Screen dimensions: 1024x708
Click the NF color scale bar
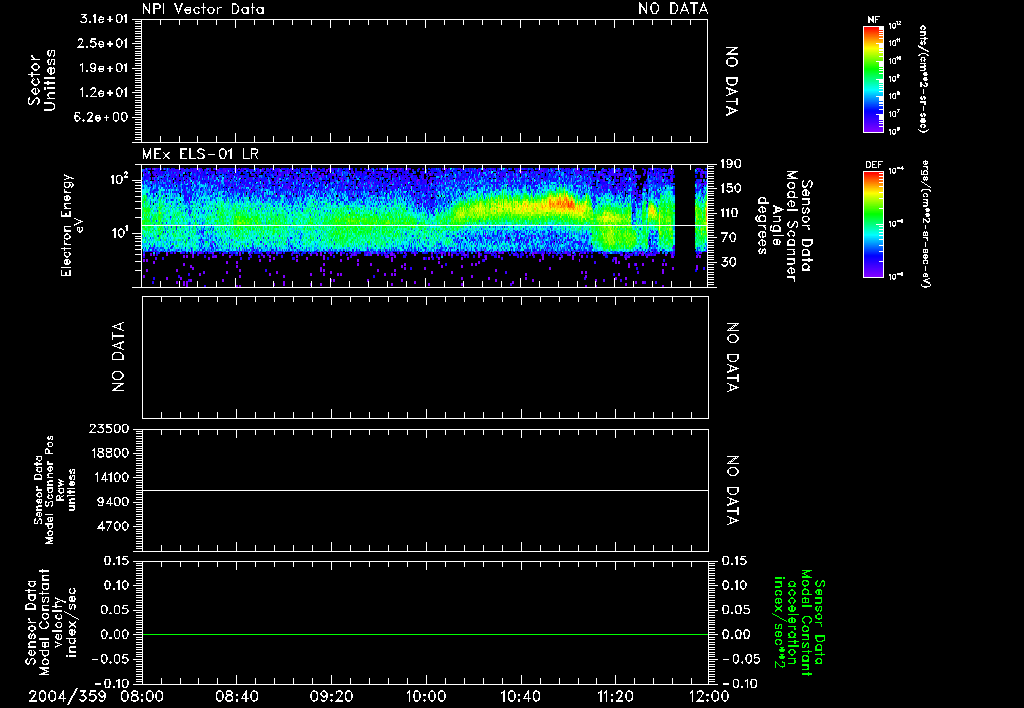coord(871,80)
